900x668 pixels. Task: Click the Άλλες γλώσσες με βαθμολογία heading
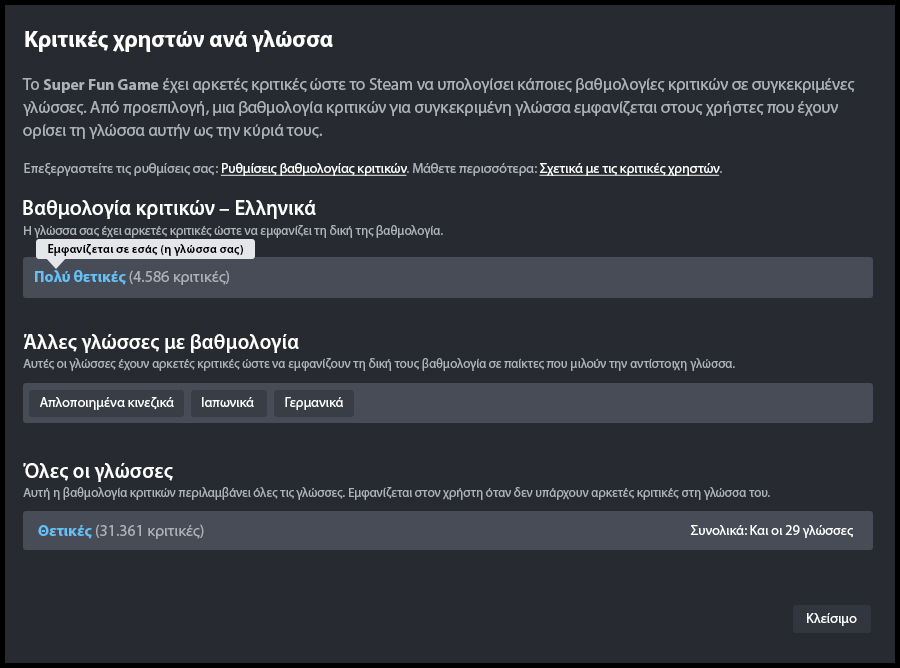160,342
